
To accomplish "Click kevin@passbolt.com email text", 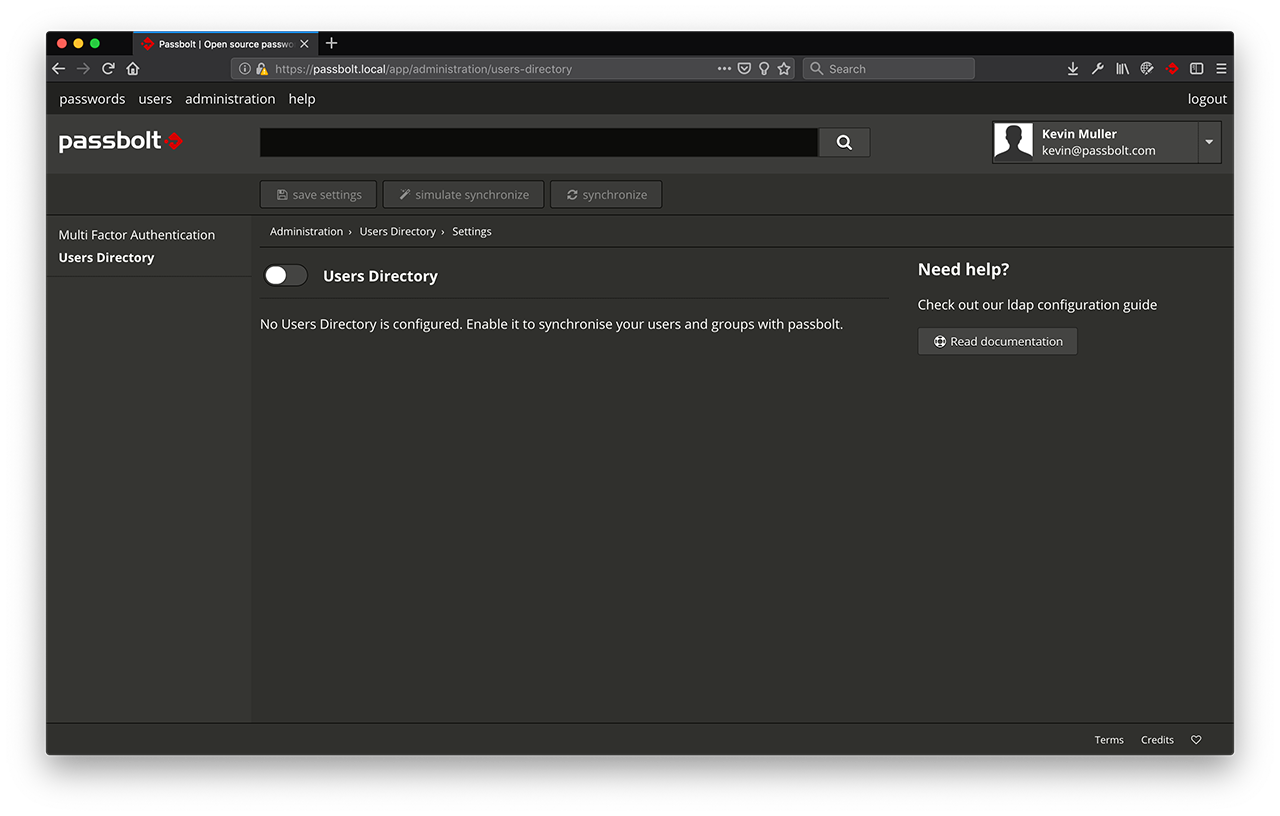I will pos(1098,151).
